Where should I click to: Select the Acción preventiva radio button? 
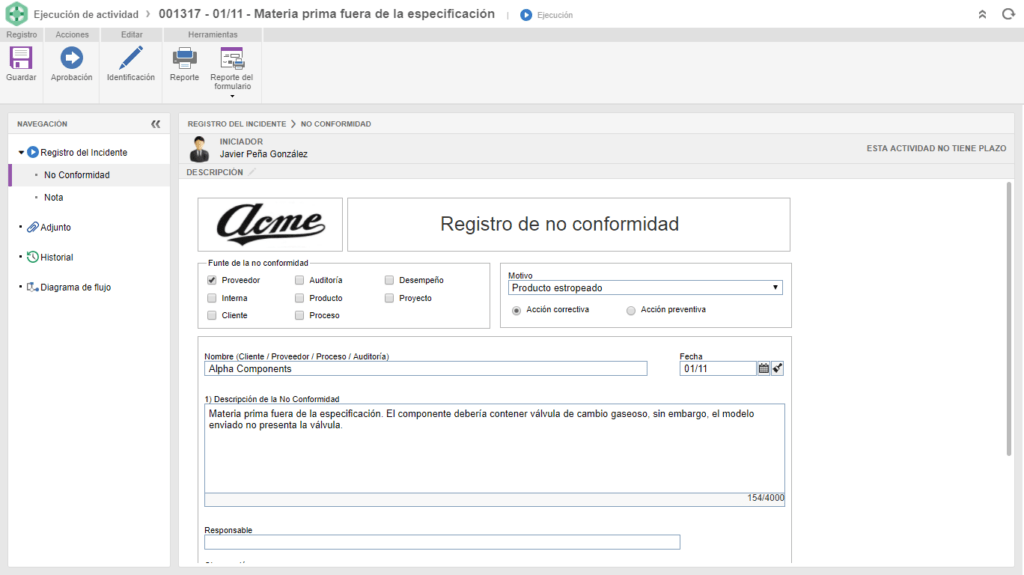tap(630, 310)
